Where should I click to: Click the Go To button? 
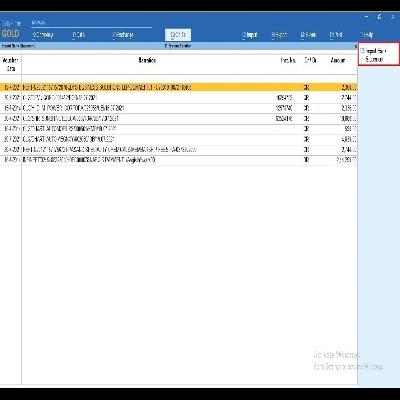(x=178, y=35)
